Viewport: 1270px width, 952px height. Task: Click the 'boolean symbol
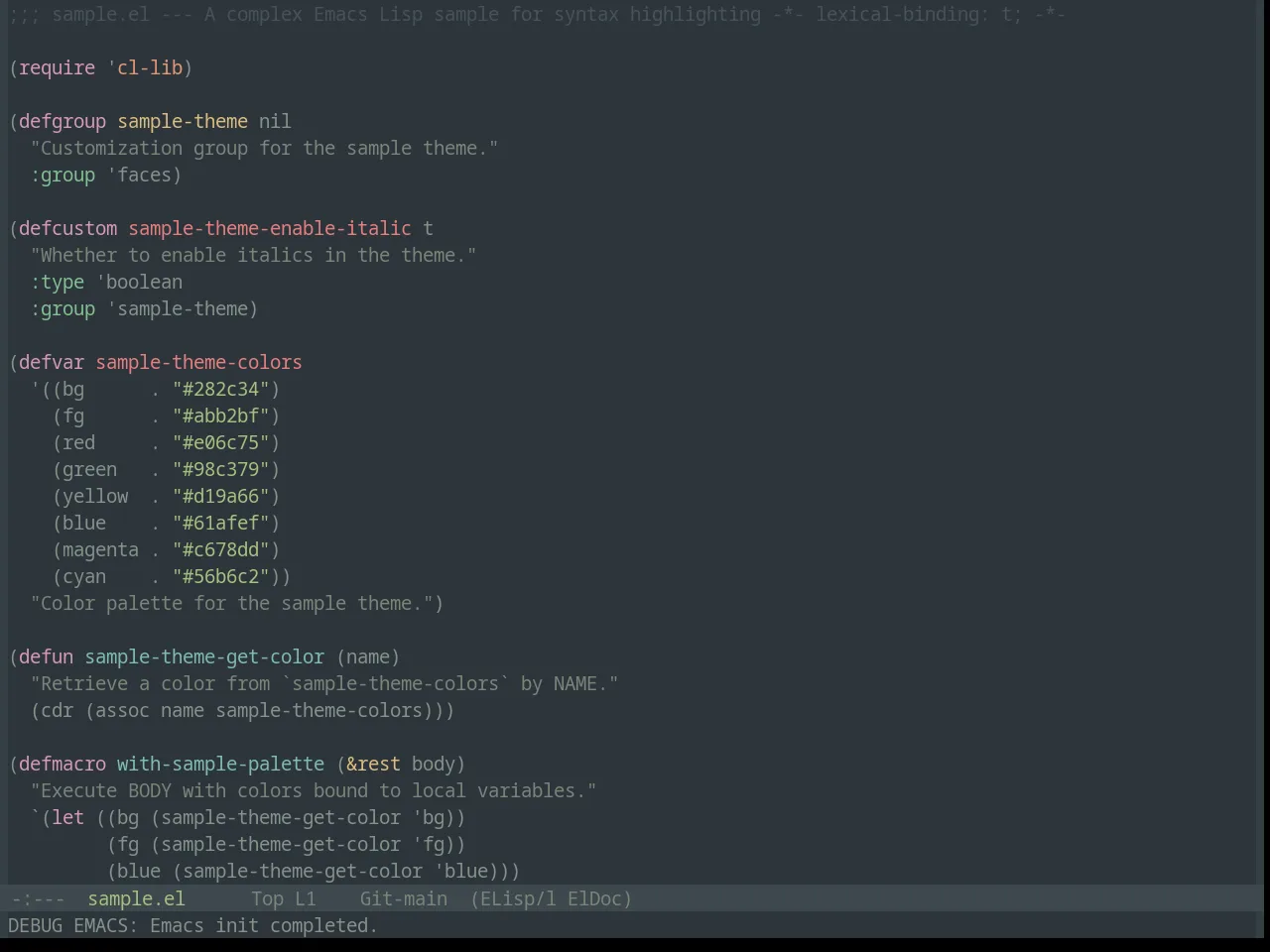click(139, 282)
